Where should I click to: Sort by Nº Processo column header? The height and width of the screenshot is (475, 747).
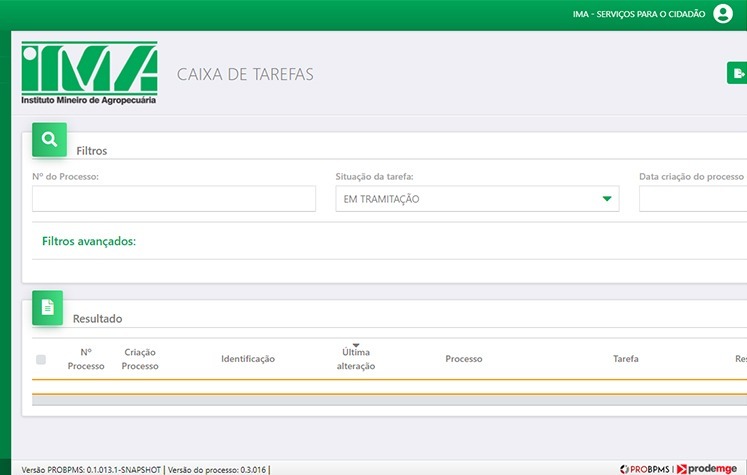[86, 359]
